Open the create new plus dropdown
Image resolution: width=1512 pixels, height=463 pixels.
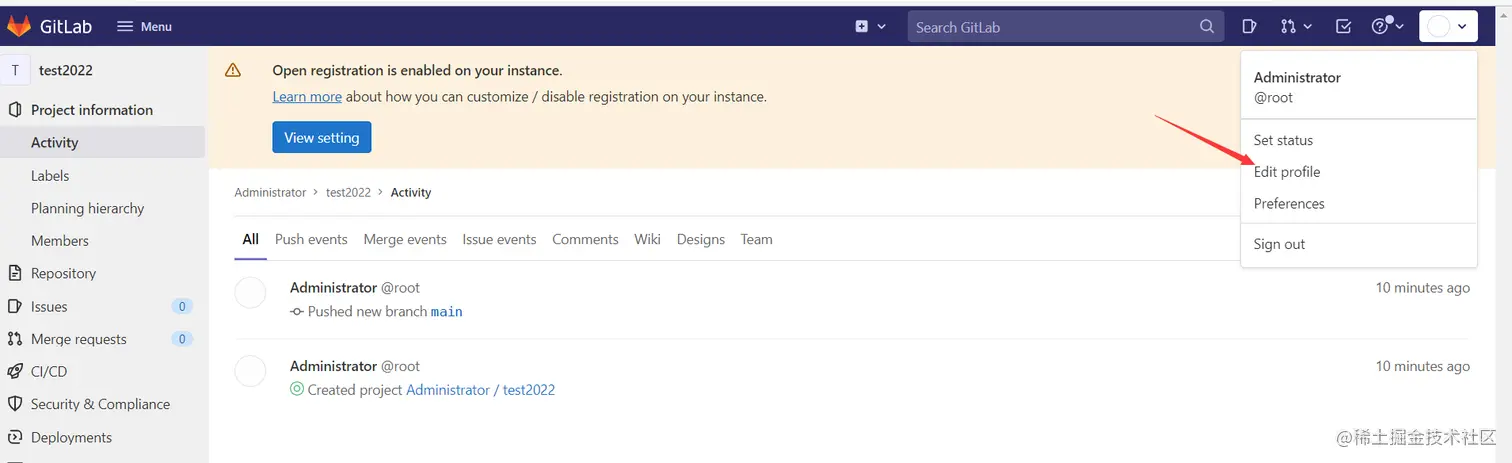(x=870, y=27)
